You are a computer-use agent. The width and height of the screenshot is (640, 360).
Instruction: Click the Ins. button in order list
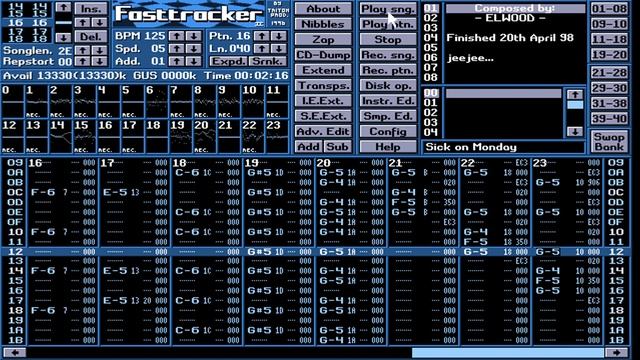pyautogui.click(x=91, y=9)
